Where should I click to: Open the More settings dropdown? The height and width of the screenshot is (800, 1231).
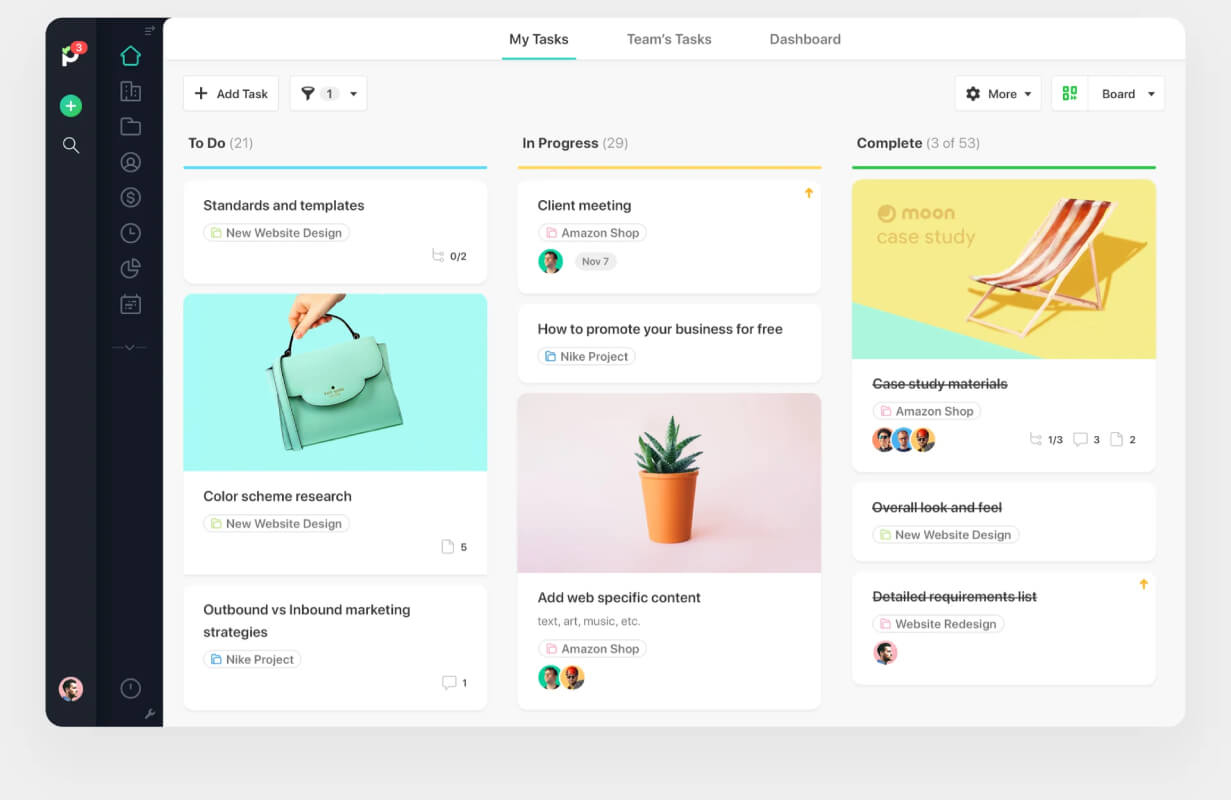pyautogui.click(x=998, y=94)
